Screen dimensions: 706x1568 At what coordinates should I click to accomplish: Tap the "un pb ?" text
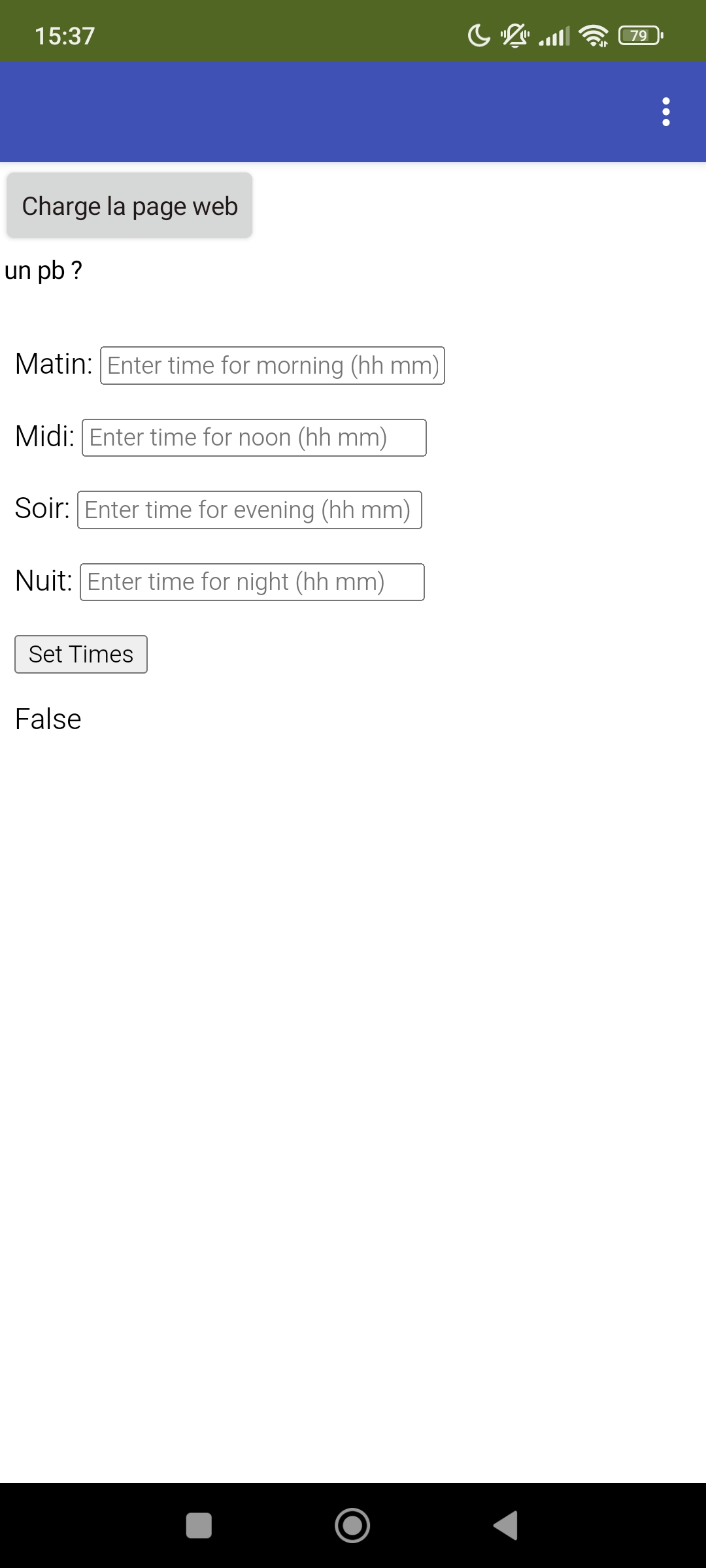click(x=43, y=270)
